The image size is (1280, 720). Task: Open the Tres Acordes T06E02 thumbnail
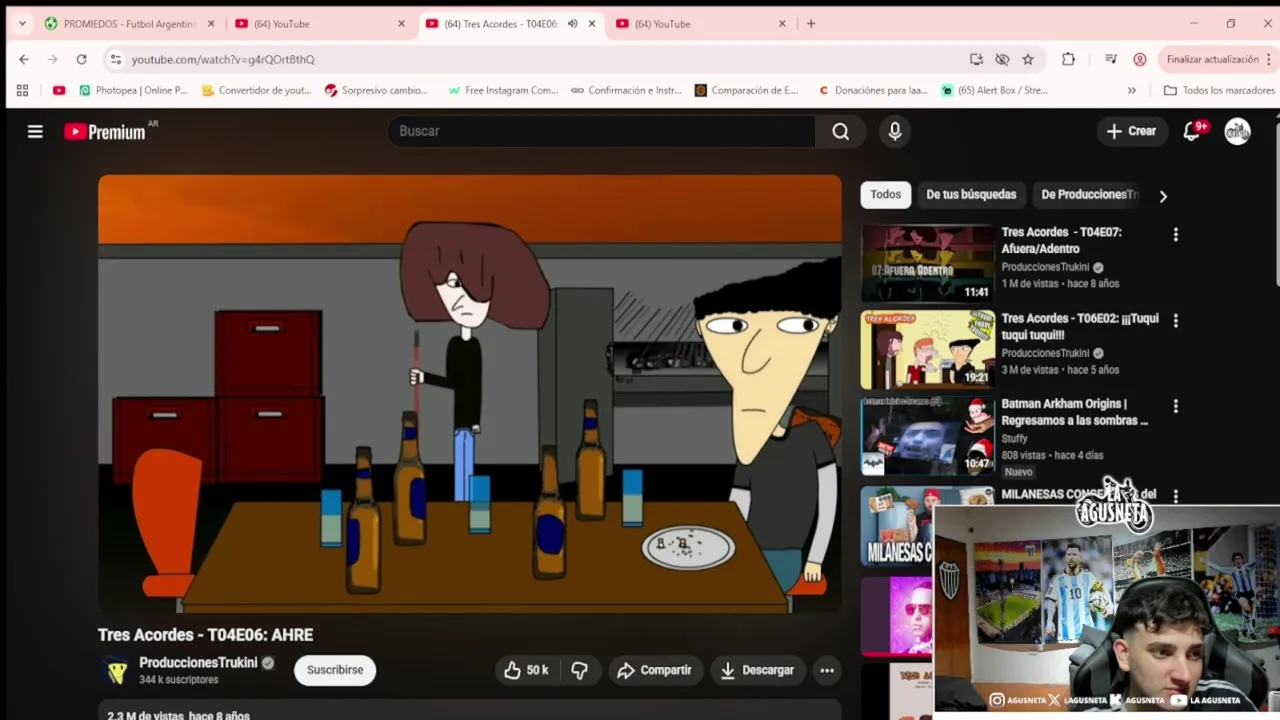point(927,349)
